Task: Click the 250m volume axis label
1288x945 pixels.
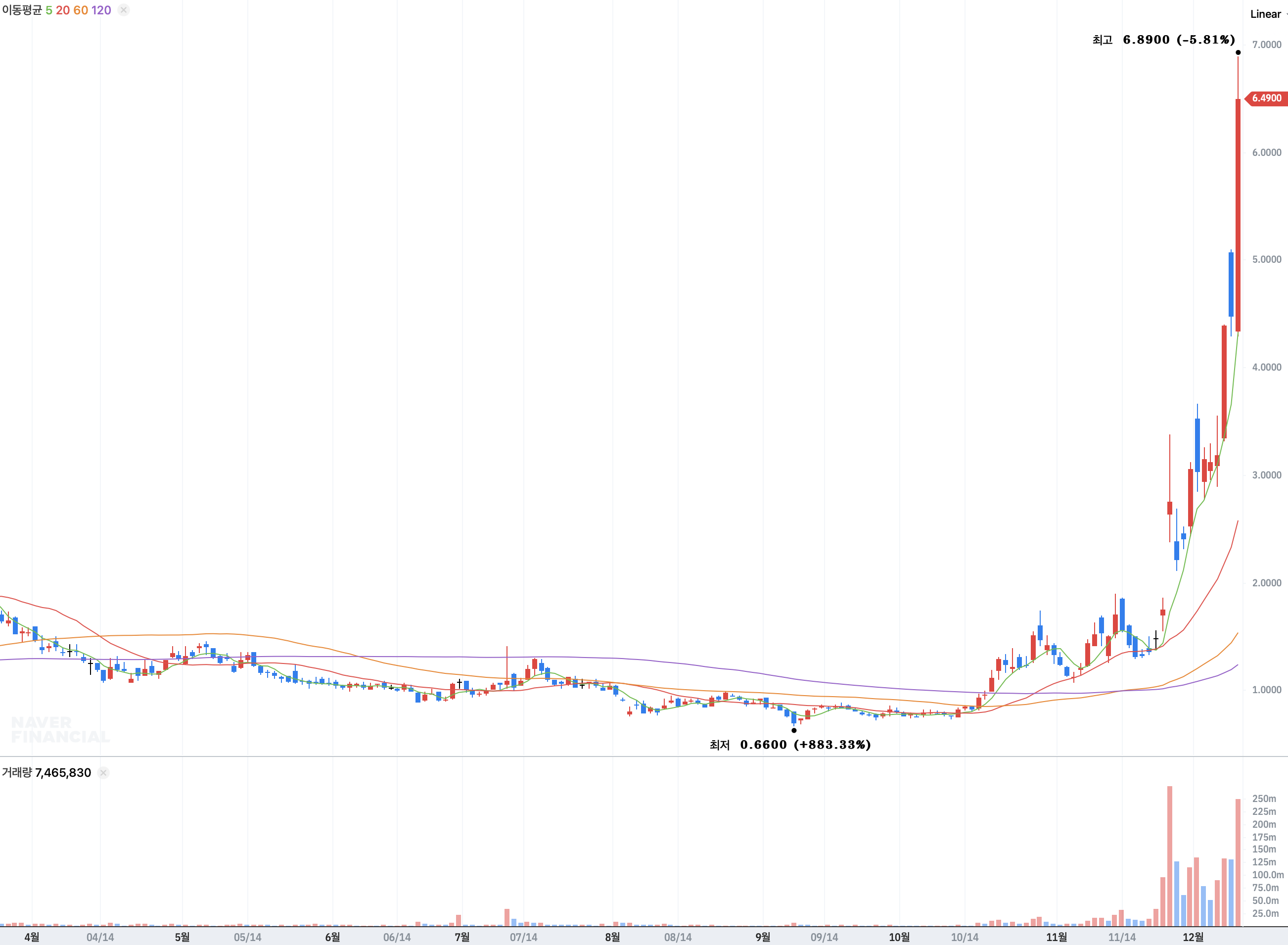Action: pos(1264,799)
